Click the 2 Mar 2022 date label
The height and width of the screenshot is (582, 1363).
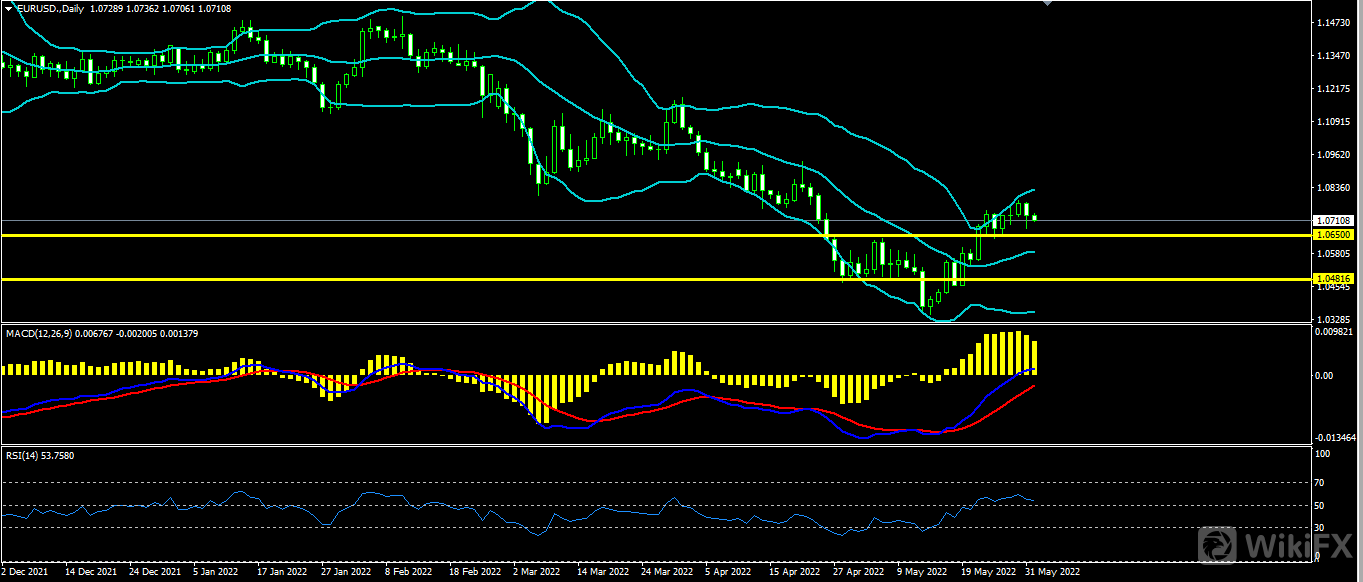coord(537,573)
